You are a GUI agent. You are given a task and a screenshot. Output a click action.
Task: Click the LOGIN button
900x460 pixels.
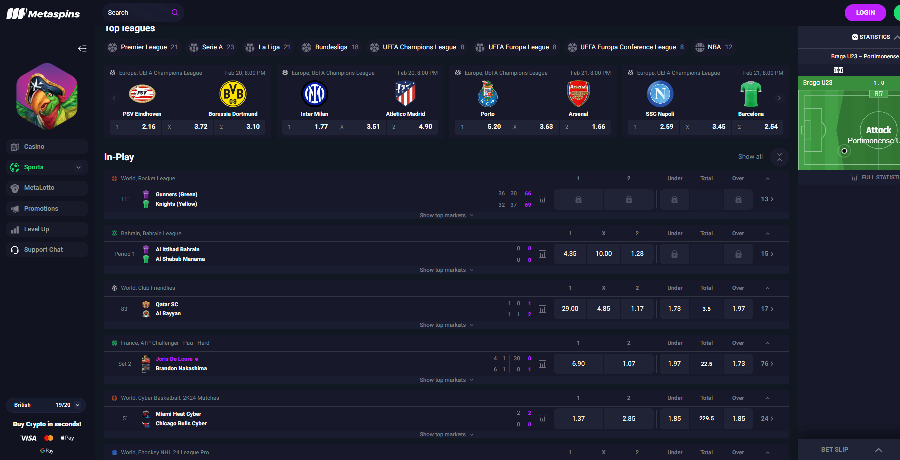(865, 13)
